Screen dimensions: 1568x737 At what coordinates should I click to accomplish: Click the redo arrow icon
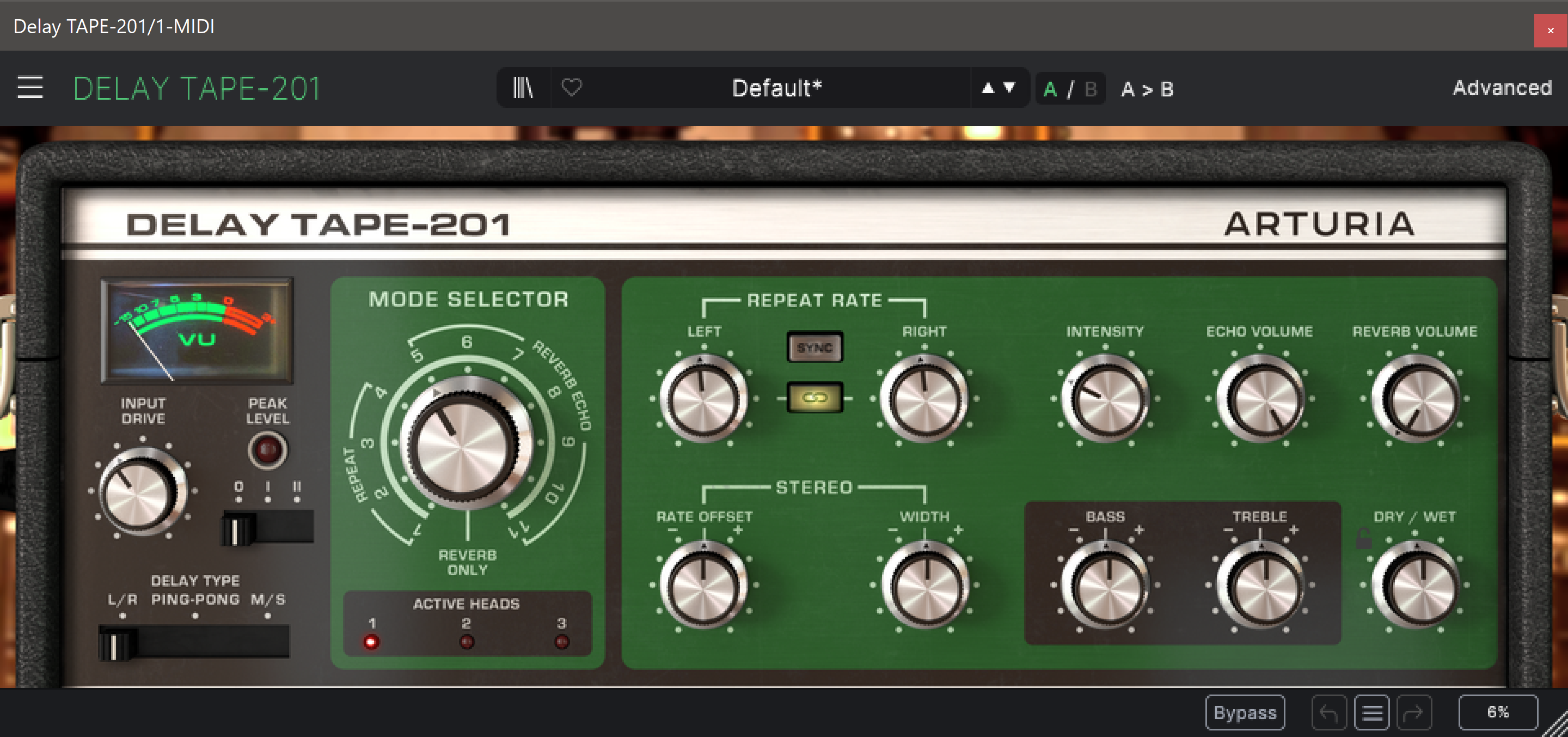(x=1413, y=712)
